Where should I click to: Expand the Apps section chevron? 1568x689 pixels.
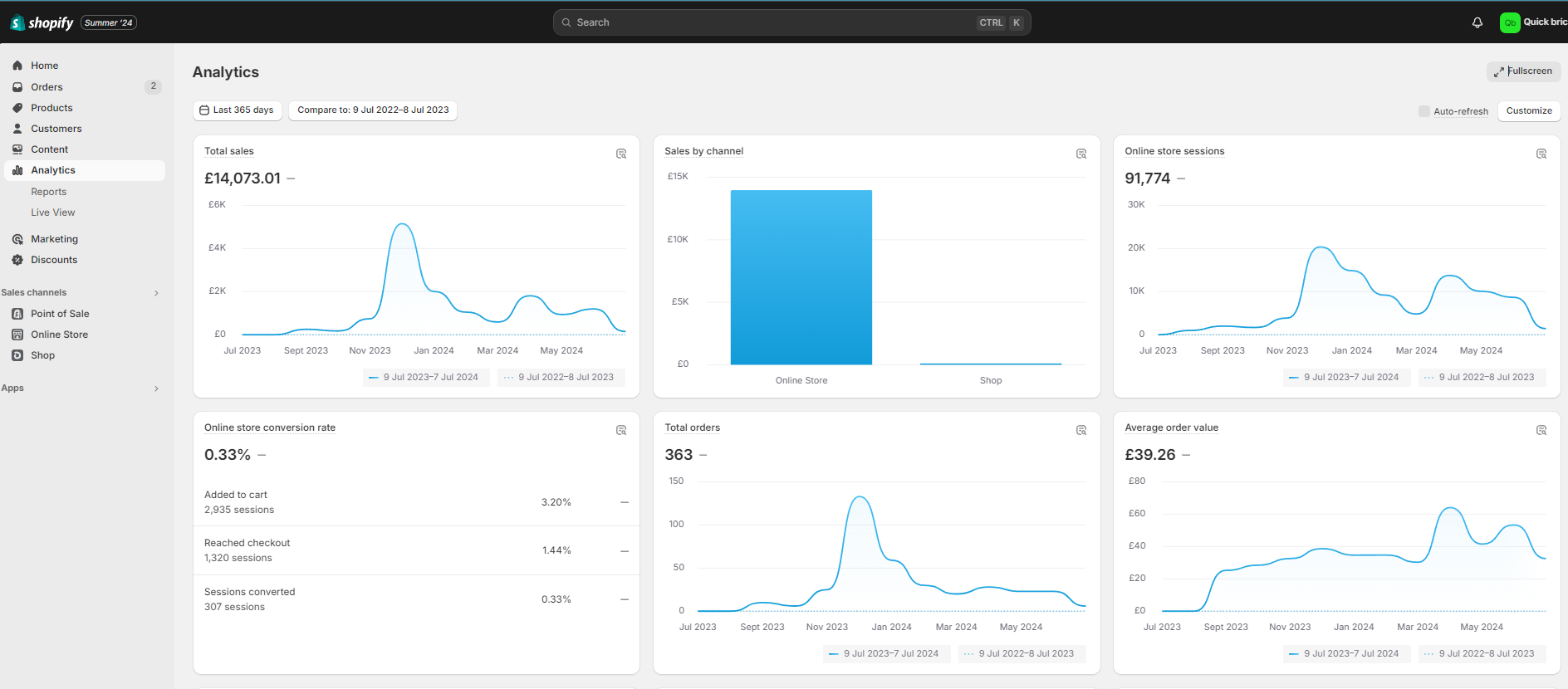point(156,388)
